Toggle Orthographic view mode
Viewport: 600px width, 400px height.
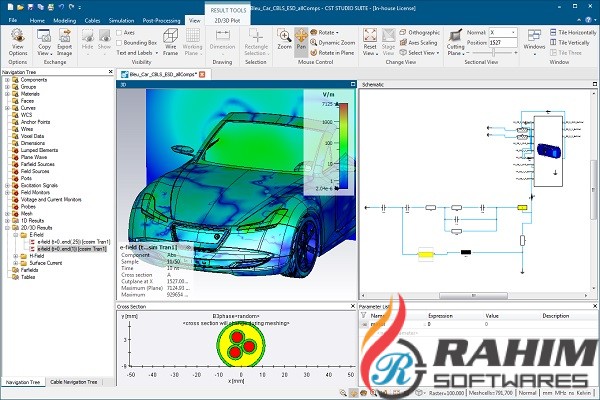click(420, 33)
